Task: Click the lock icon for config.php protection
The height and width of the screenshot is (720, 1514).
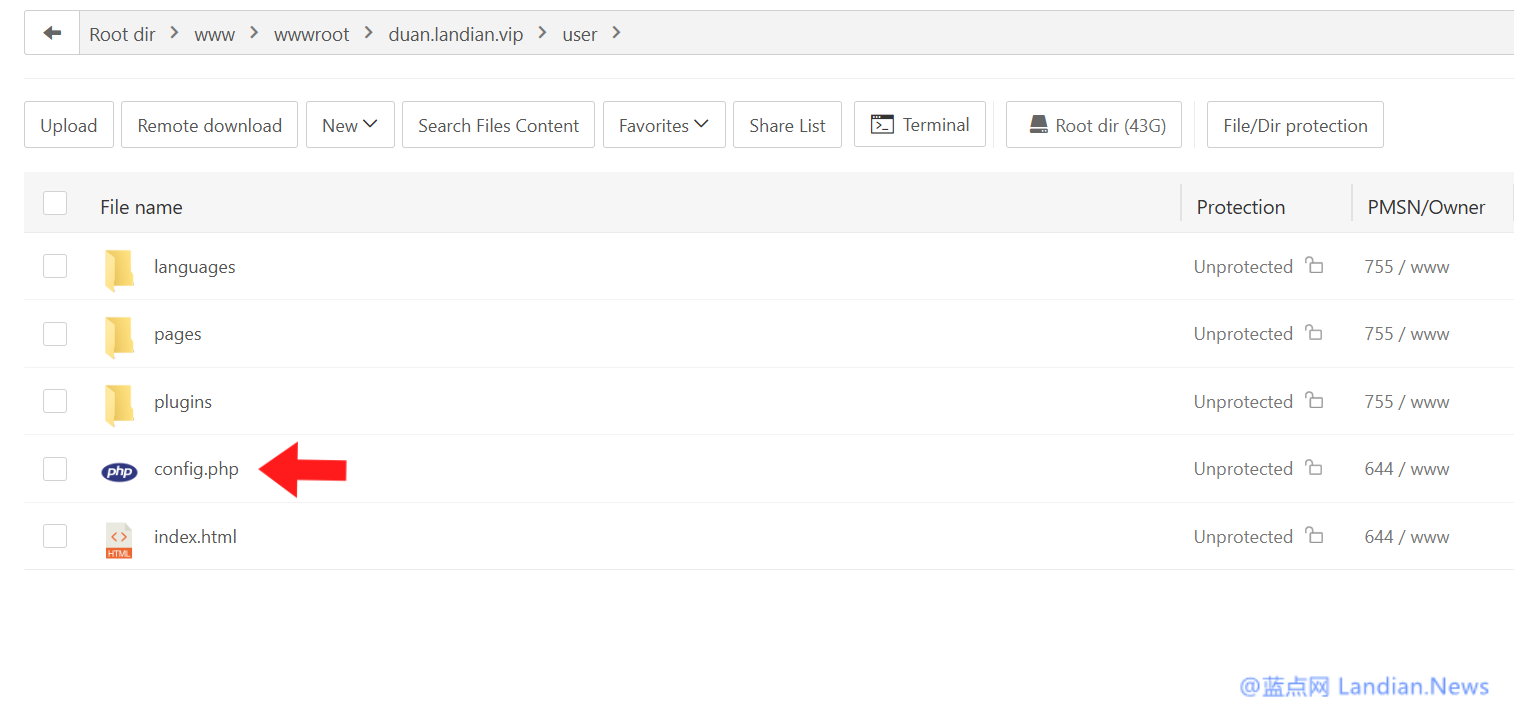Action: [x=1314, y=468]
